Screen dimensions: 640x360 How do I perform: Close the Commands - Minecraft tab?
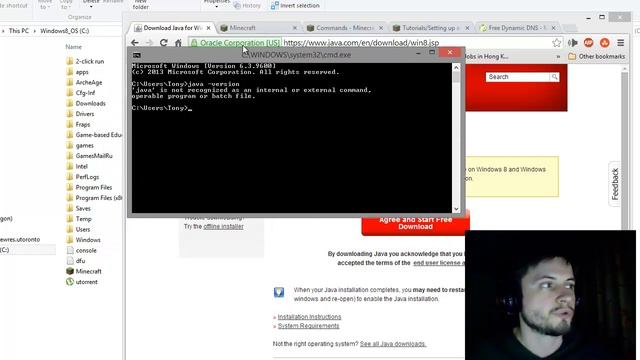click(381, 28)
